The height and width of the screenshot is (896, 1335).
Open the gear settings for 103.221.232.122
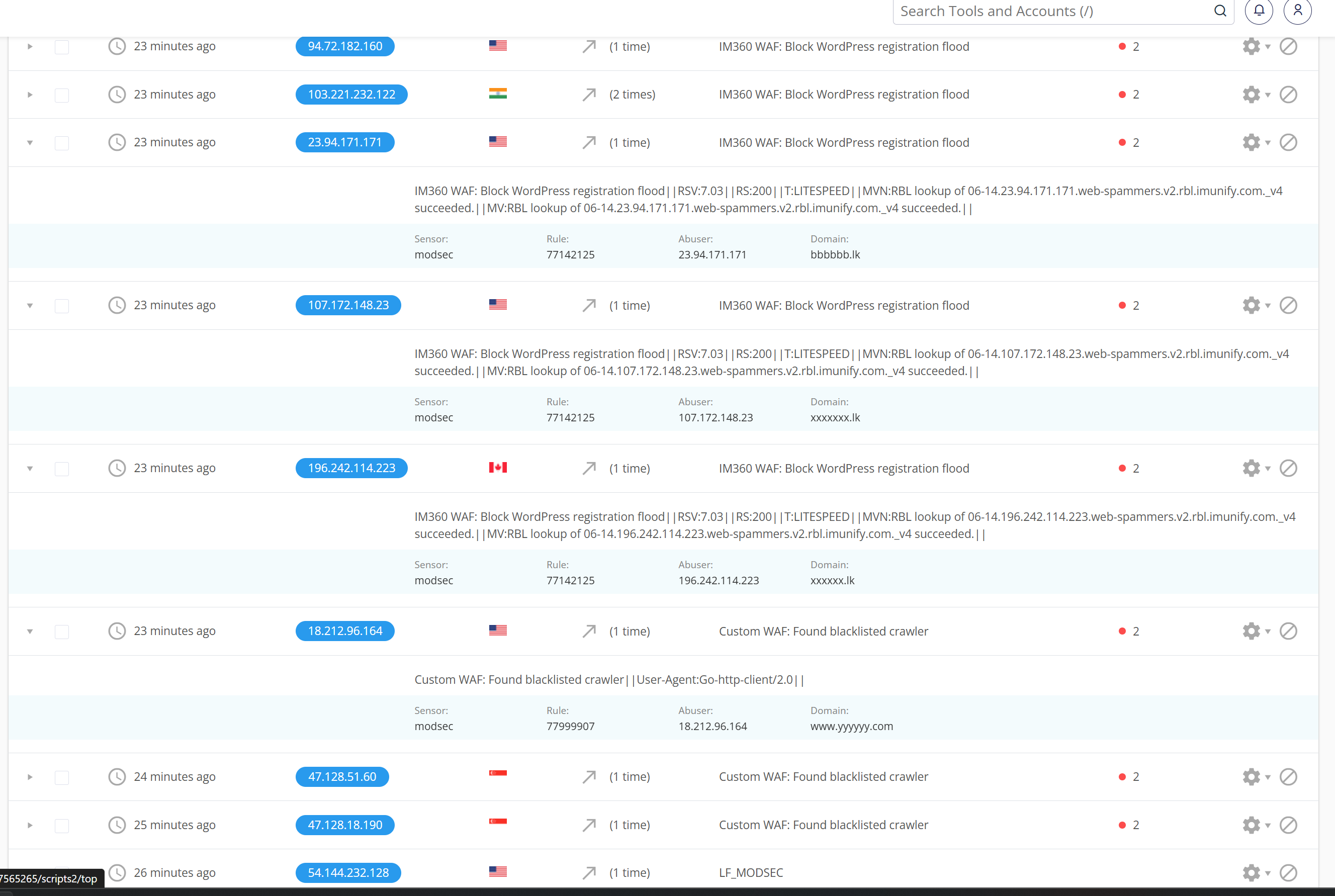1256,95
